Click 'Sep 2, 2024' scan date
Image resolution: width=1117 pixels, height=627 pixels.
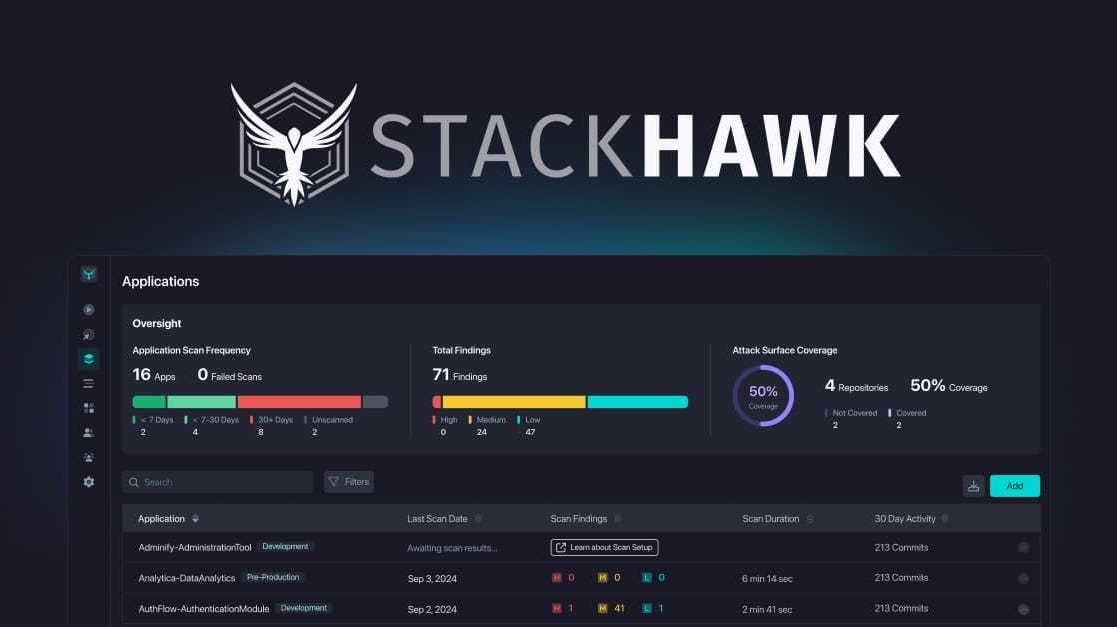pyautogui.click(x=432, y=609)
